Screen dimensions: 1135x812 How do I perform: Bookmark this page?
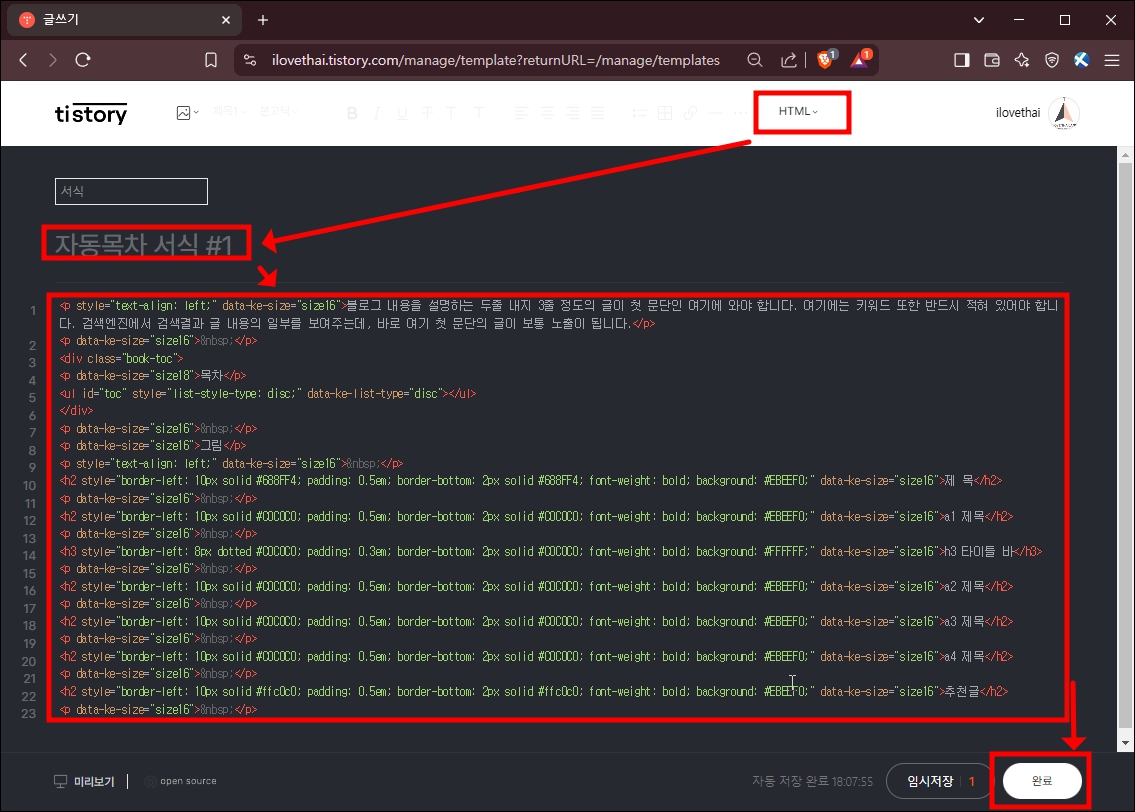211,60
